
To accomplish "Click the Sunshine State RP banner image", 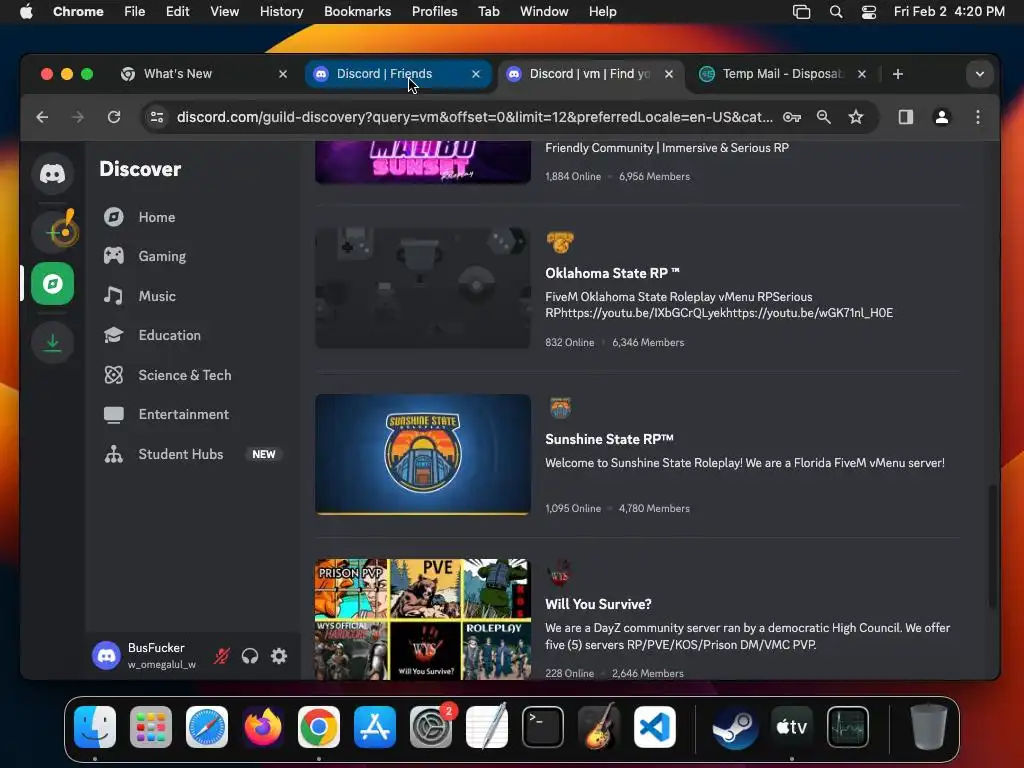I will (423, 454).
